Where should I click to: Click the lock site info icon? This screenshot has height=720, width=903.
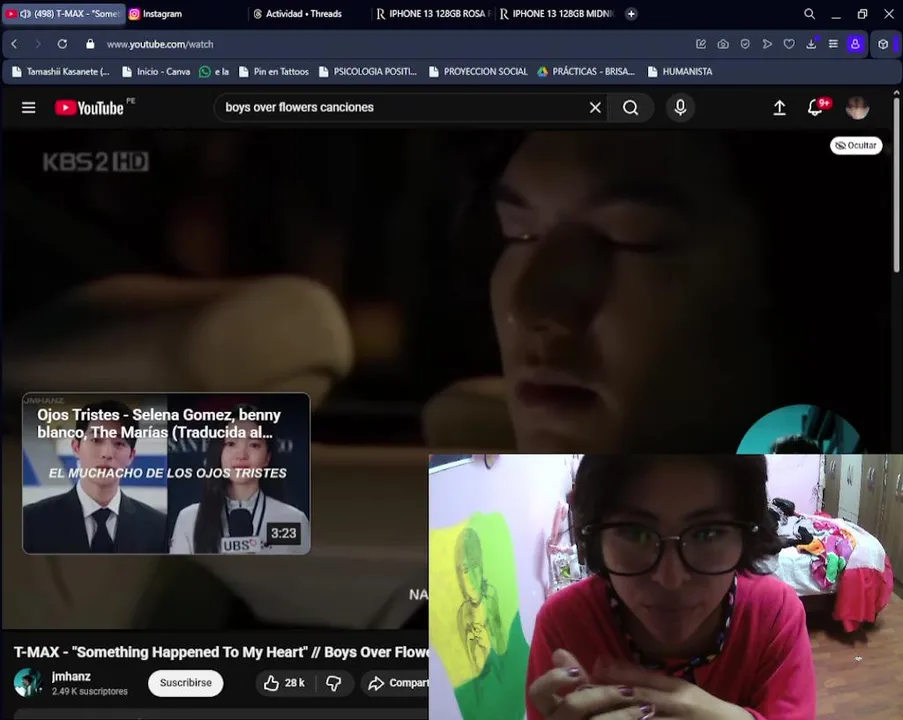90,44
